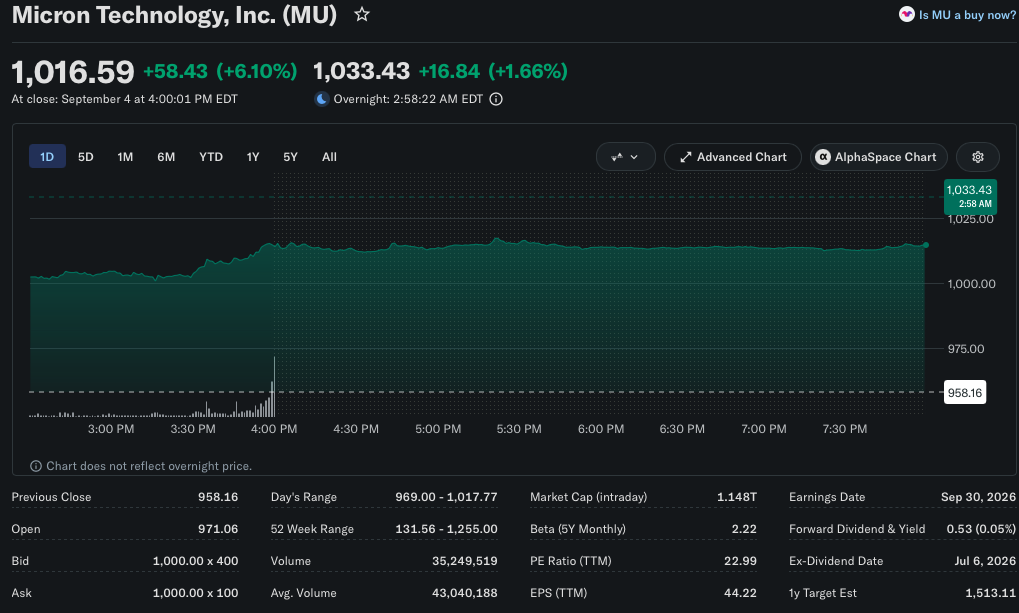Click the +16.84 (+1.66%) overnight change
This screenshot has height=613, width=1019.
click(x=493, y=71)
